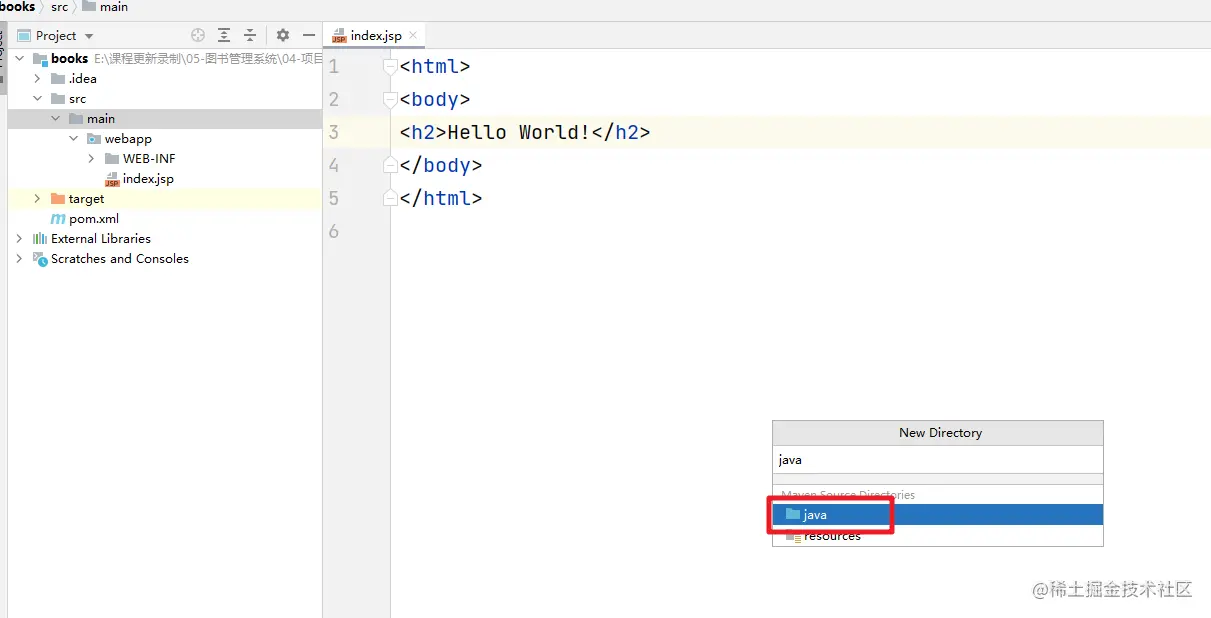1211x618 pixels.
Task: Expand the .idea folder
Action: (38, 78)
